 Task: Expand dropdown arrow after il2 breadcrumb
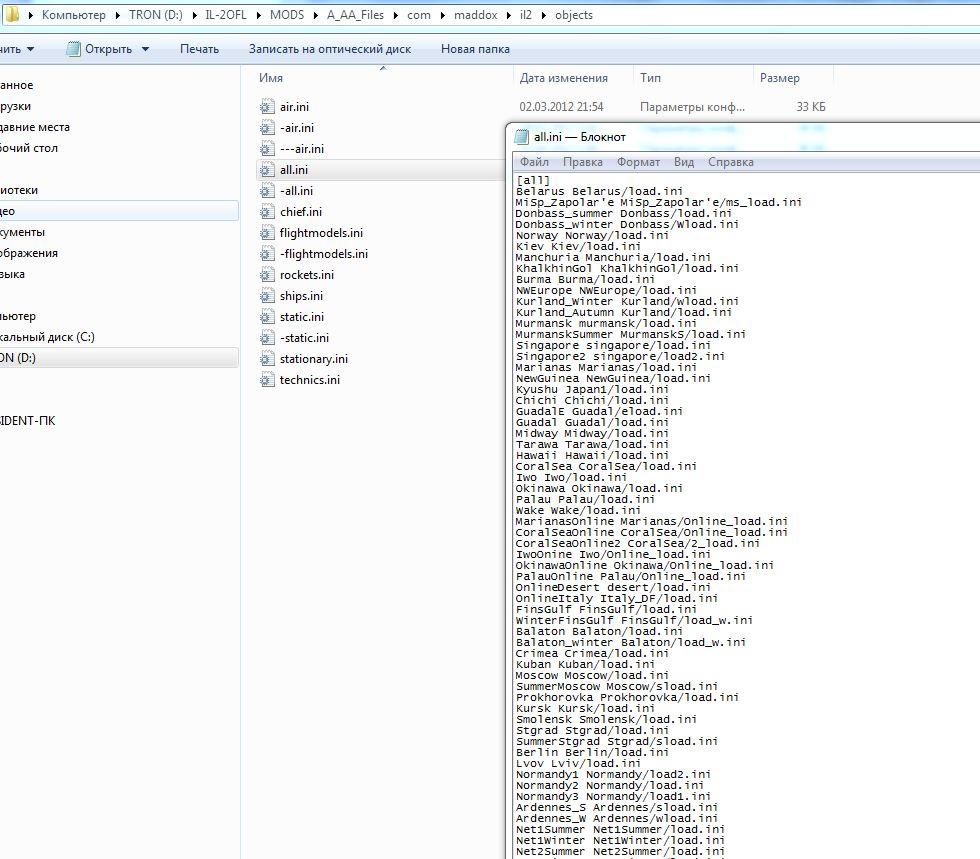pyautogui.click(x=543, y=15)
